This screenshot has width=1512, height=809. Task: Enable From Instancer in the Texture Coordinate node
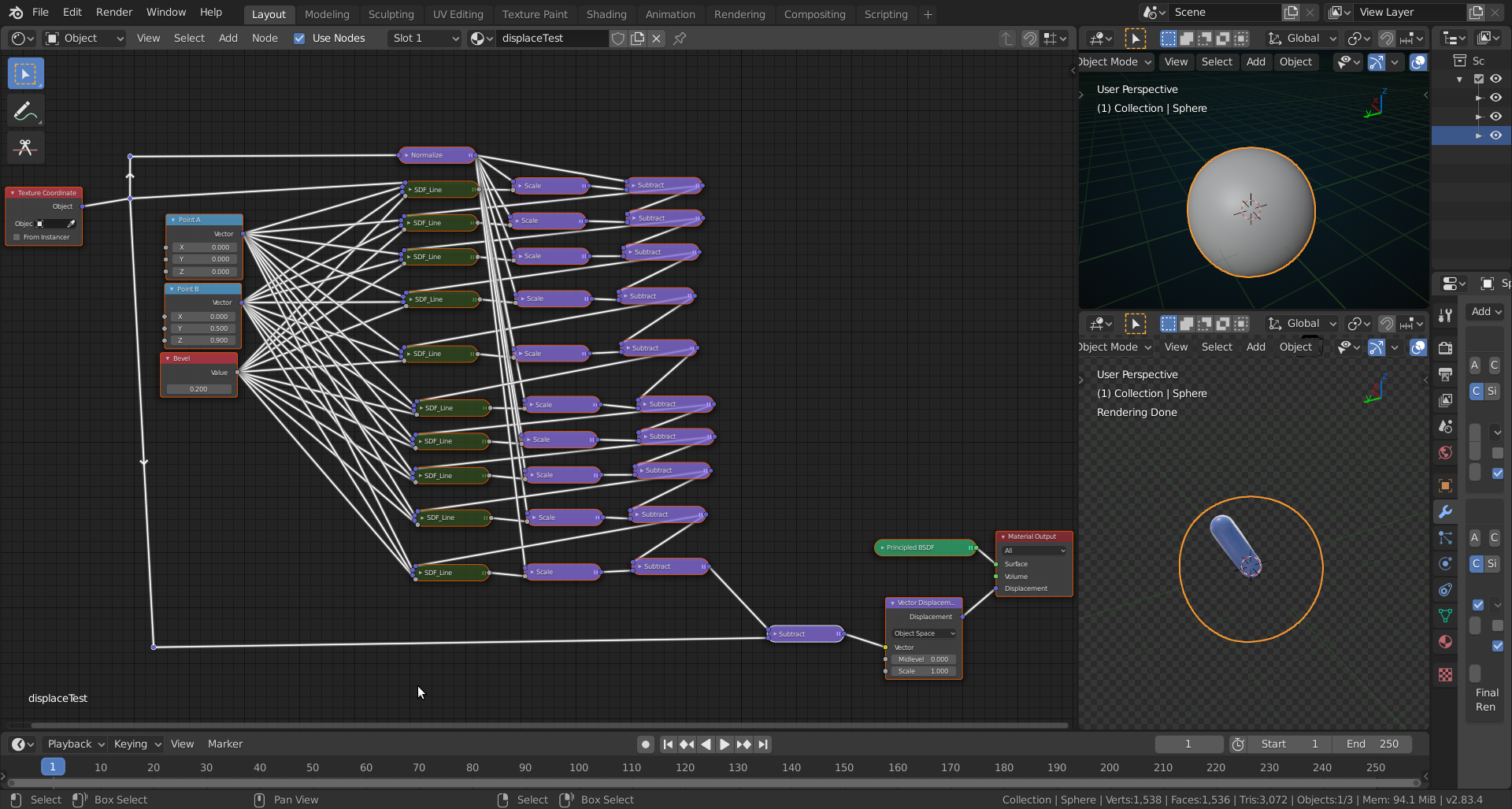17,237
